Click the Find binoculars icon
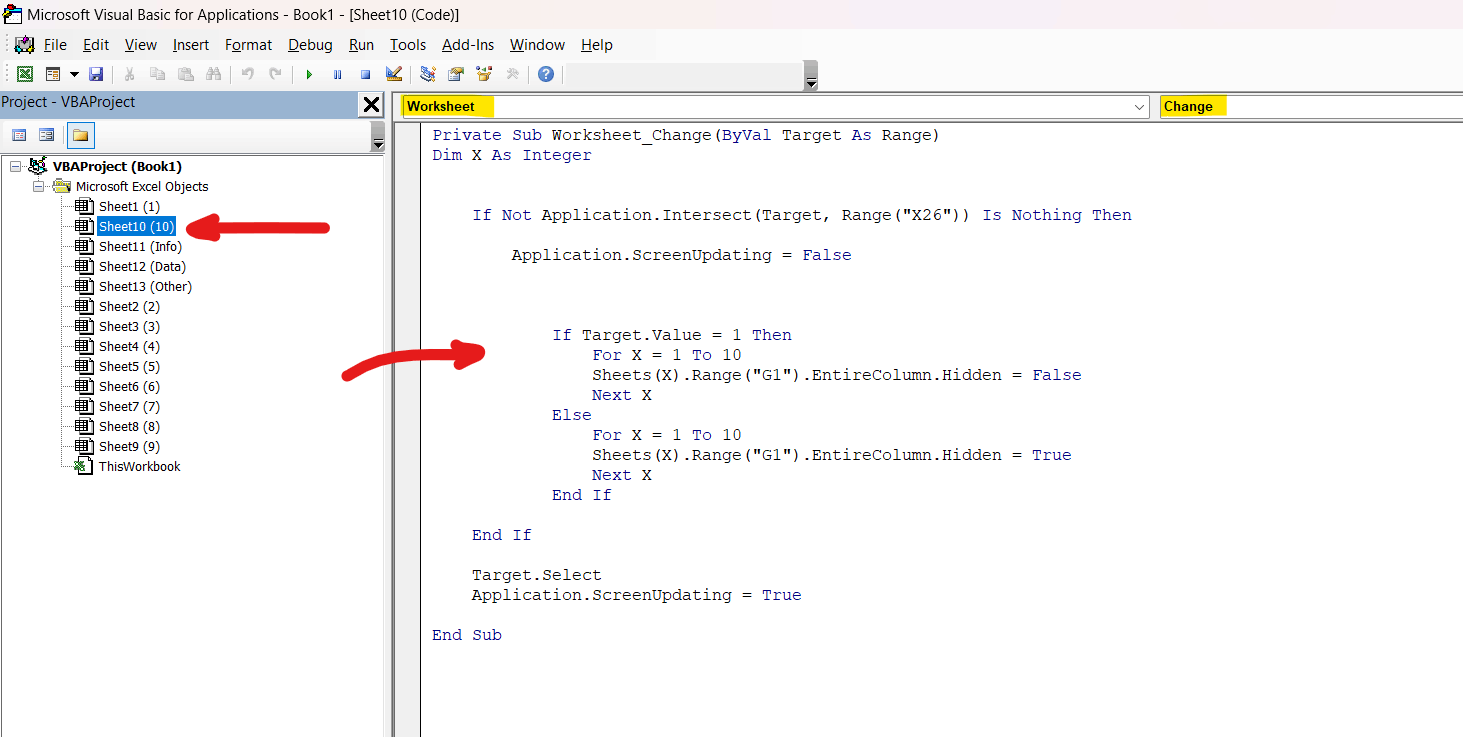This screenshot has width=1463, height=737. [213, 74]
